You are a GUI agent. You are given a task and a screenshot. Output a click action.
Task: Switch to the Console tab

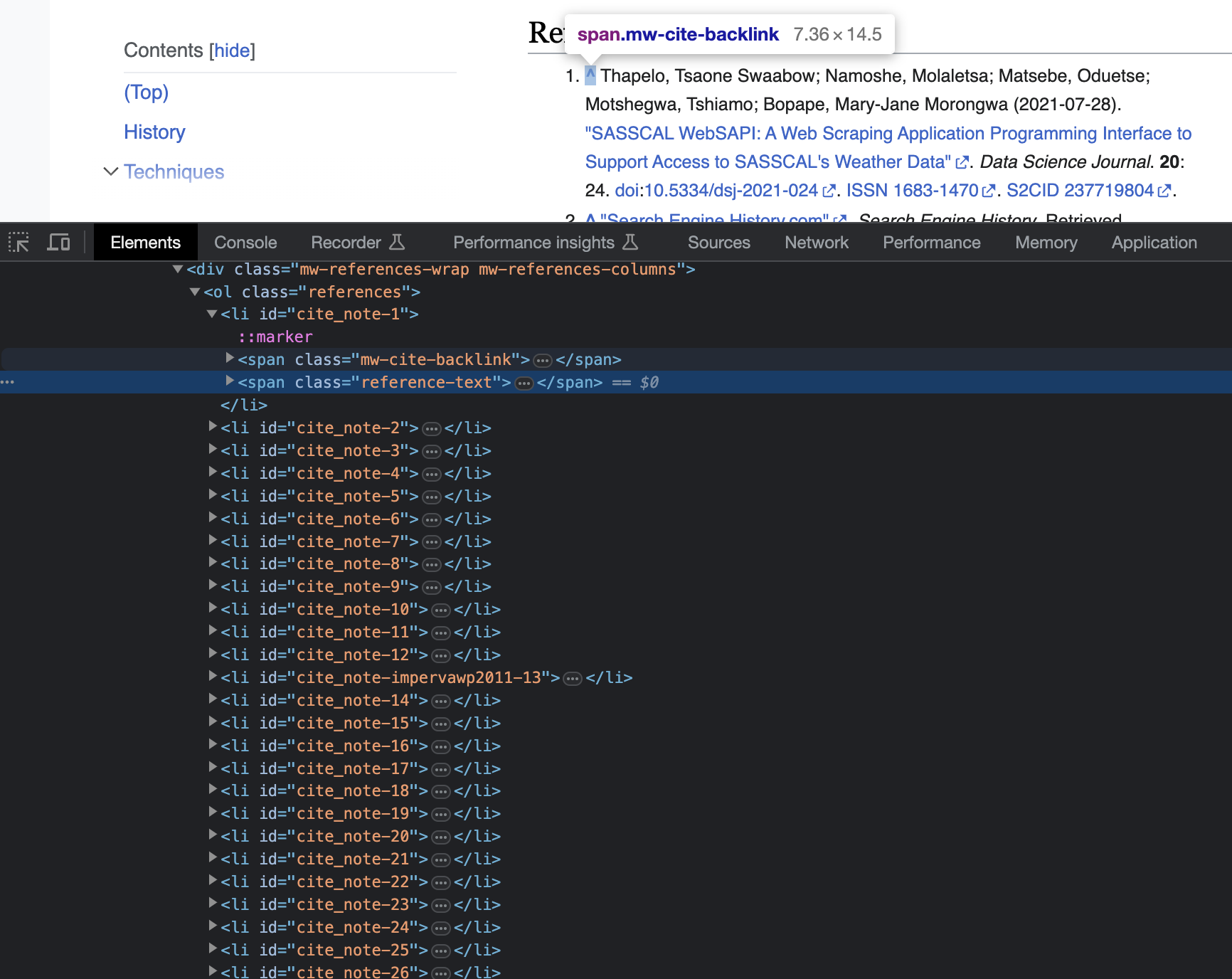(x=245, y=243)
